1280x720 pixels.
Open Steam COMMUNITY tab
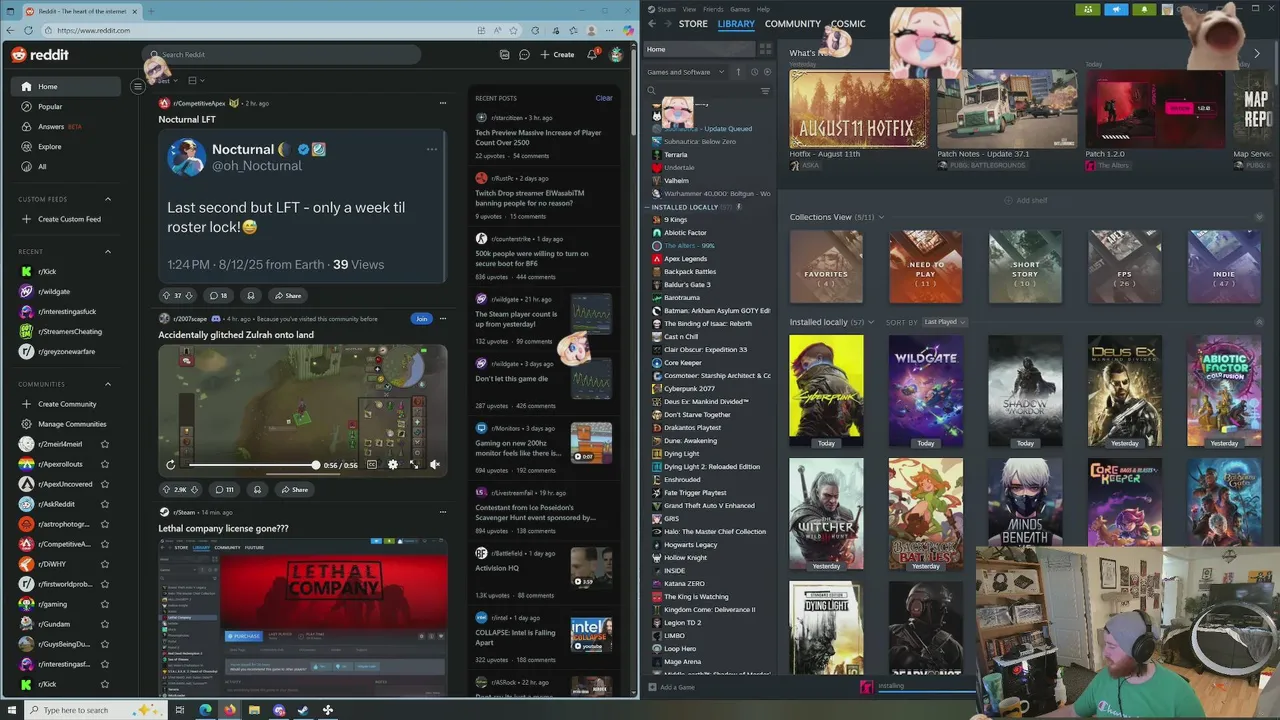793,24
